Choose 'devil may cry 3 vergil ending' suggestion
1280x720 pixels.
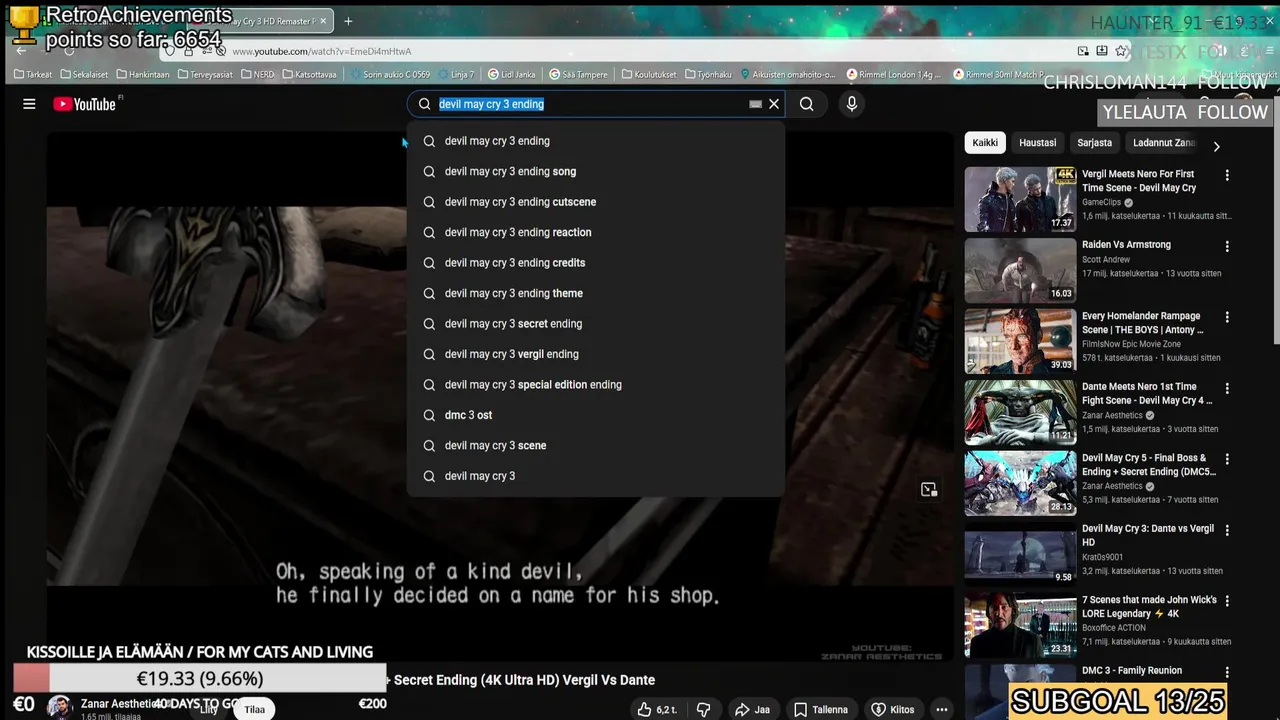pyautogui.click(x=596, y=354)
